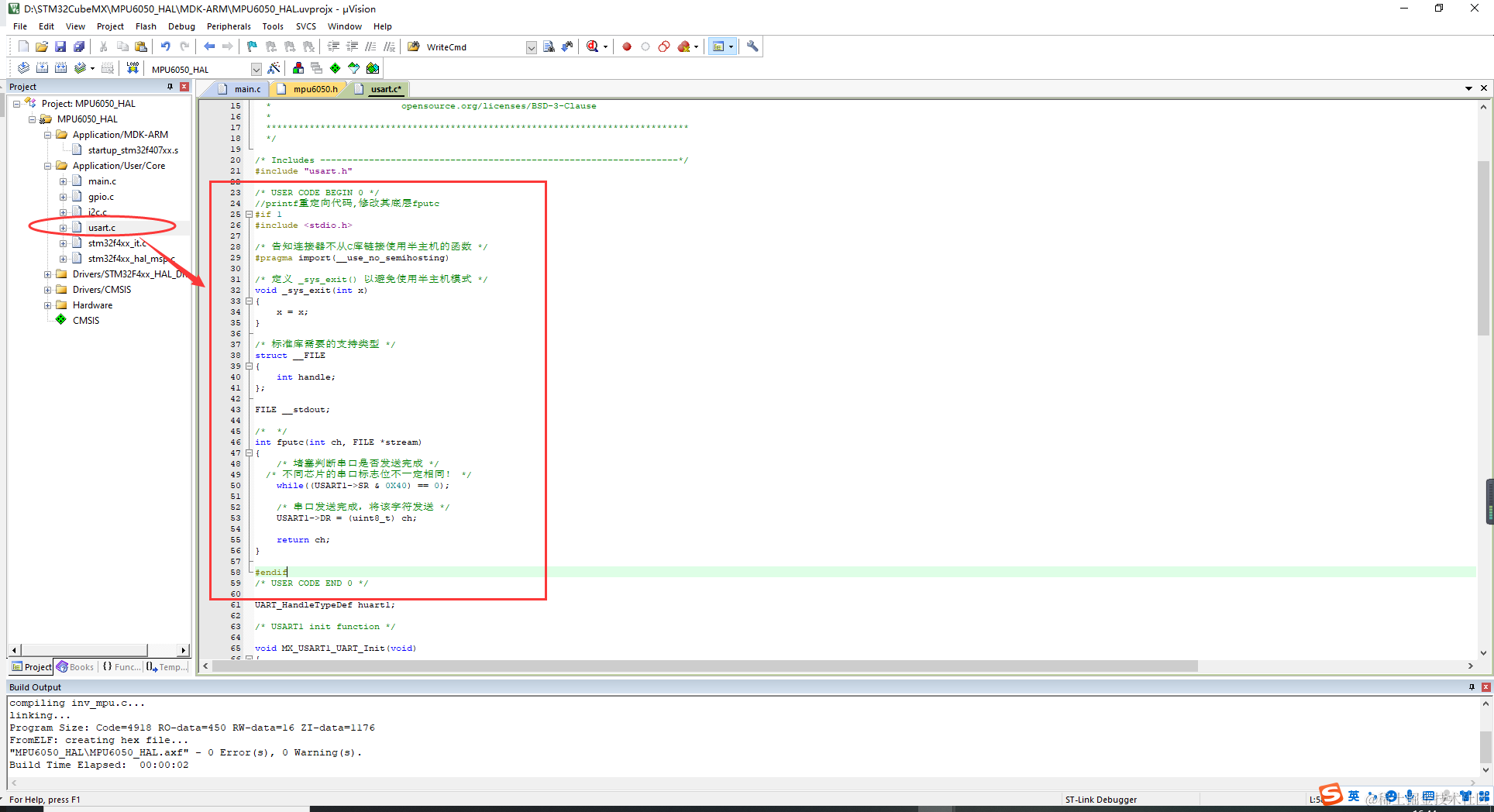Paste from clipboard icon
Image resolution: width=1494 pixels, height=812 pixels.
[x=141, y=46]
